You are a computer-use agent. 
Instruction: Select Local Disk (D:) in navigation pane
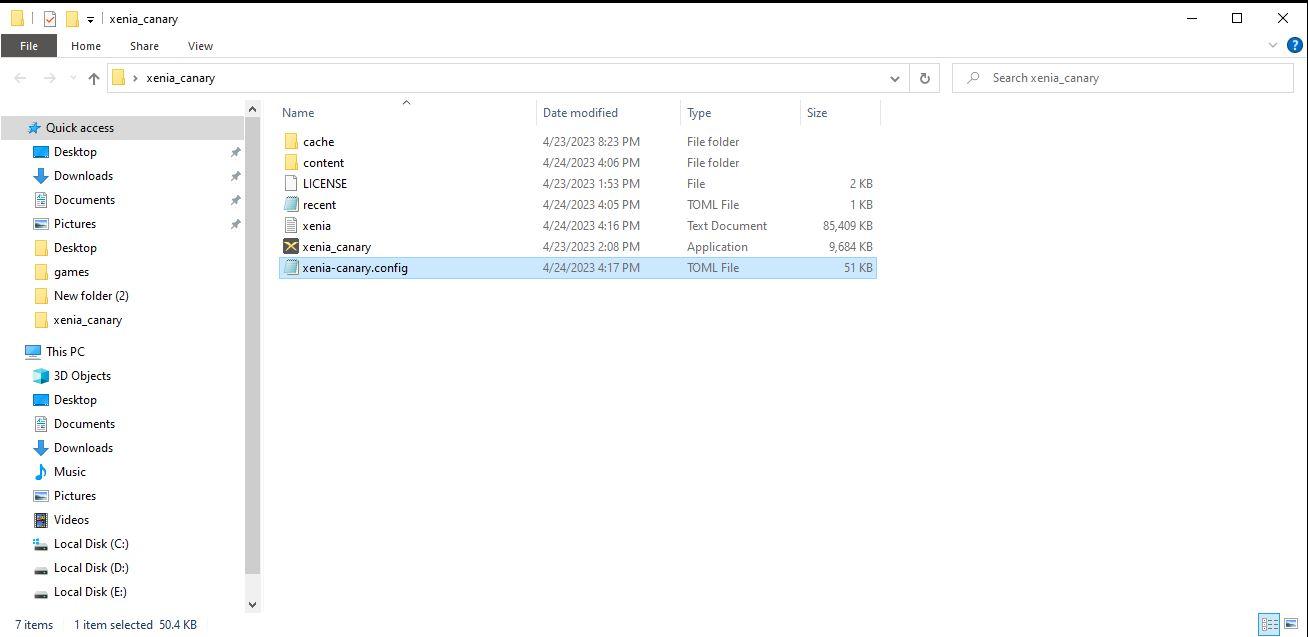click(x=91, y=568)
